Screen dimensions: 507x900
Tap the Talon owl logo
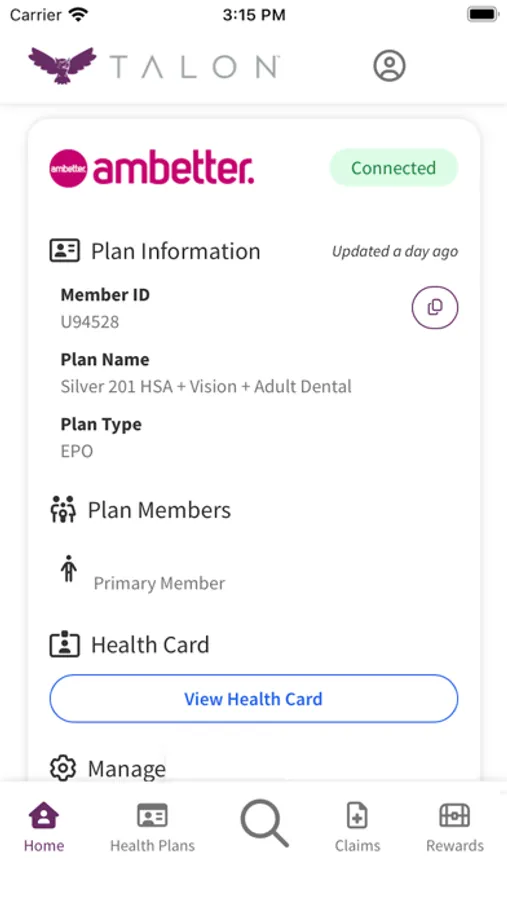[63, 65]
